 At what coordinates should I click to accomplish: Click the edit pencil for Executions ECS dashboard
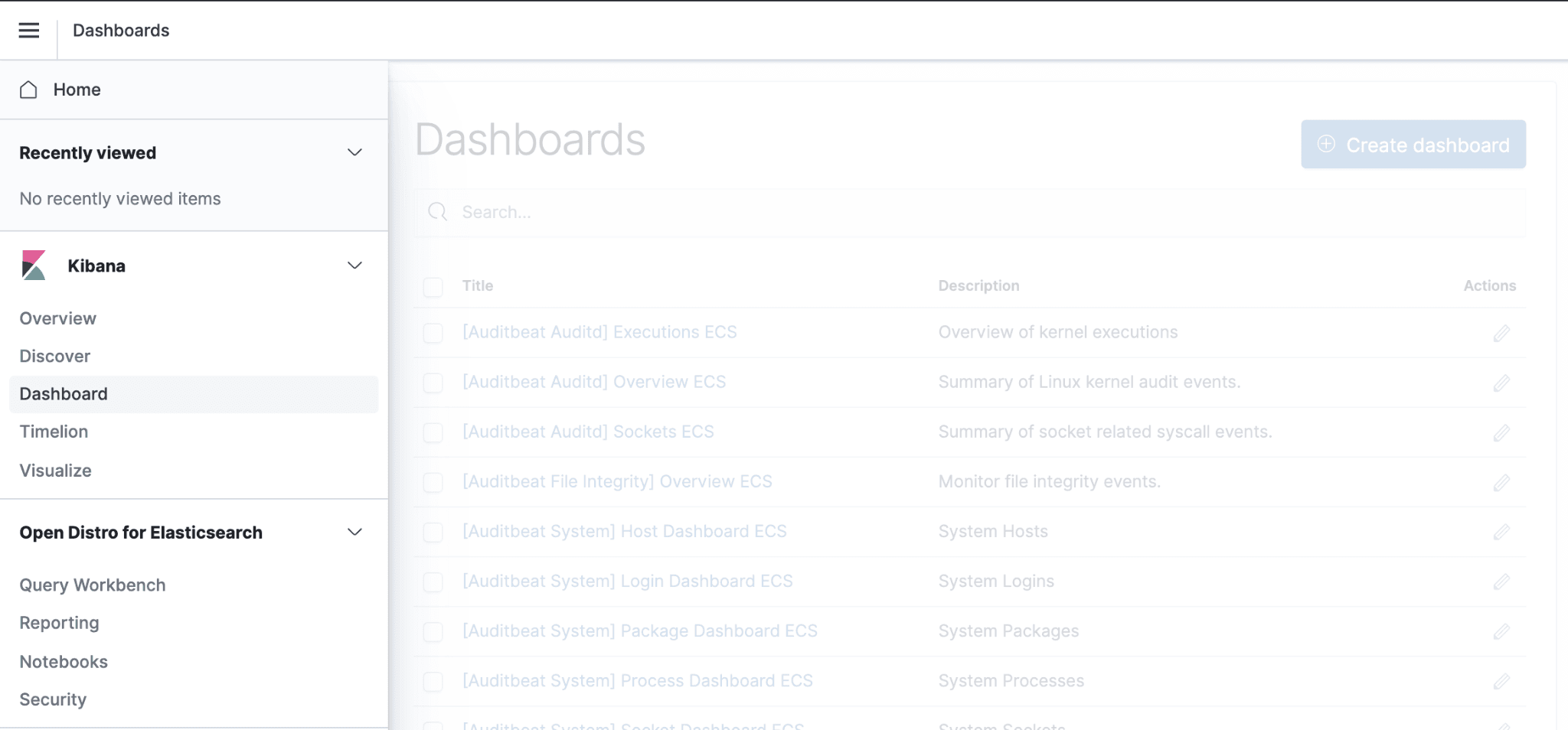(1501, 333)
